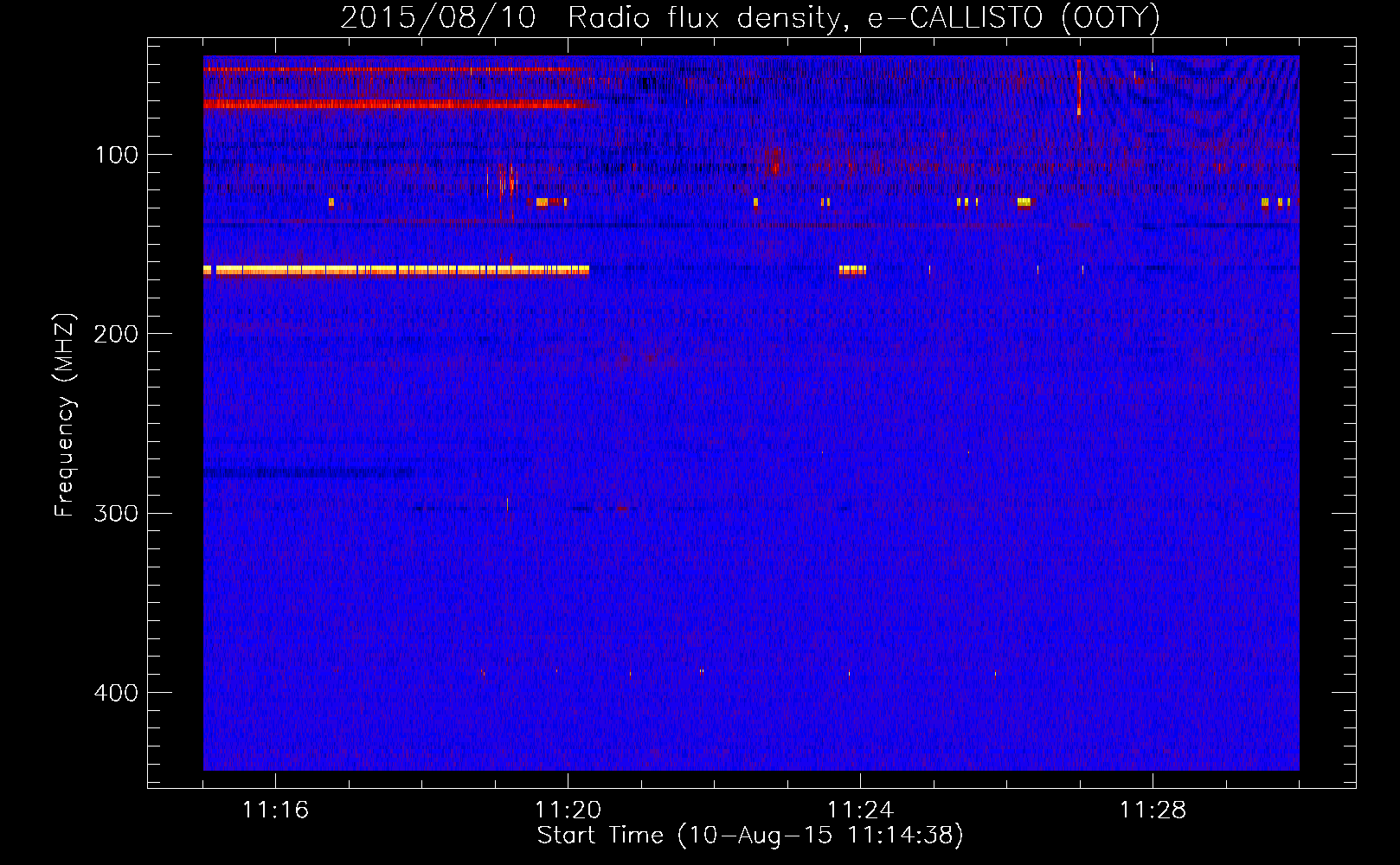Select the 11:28 time tick label

tap(1153, 810)
